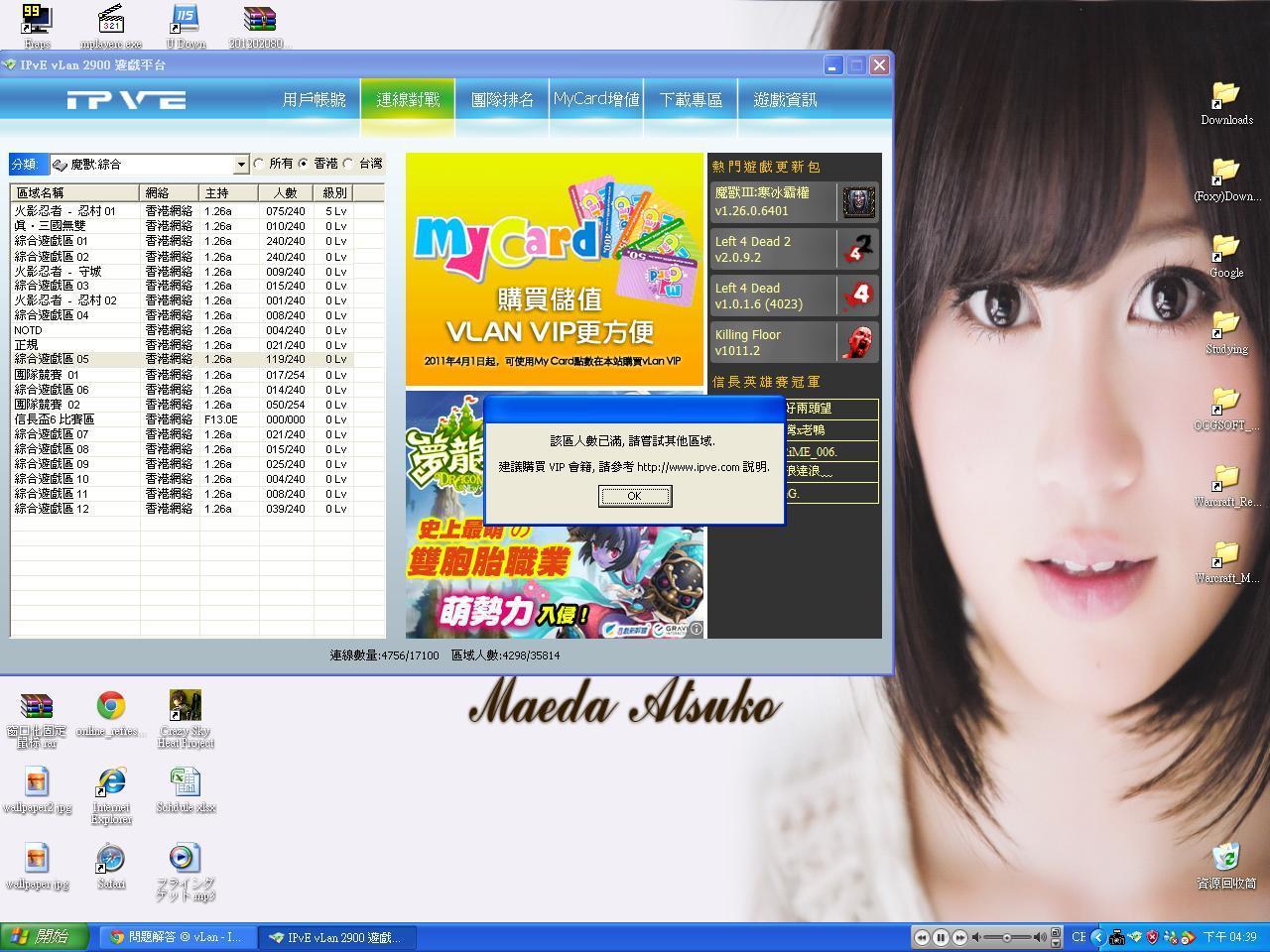
Task: Sort list by 人數 column header
Action: click(x=286, y=192)
